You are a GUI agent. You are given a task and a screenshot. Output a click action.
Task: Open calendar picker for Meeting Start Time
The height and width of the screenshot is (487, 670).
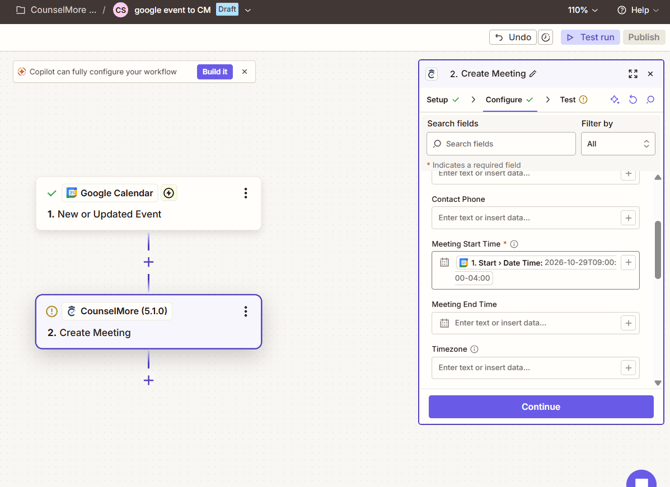click(x=444, y=262)
